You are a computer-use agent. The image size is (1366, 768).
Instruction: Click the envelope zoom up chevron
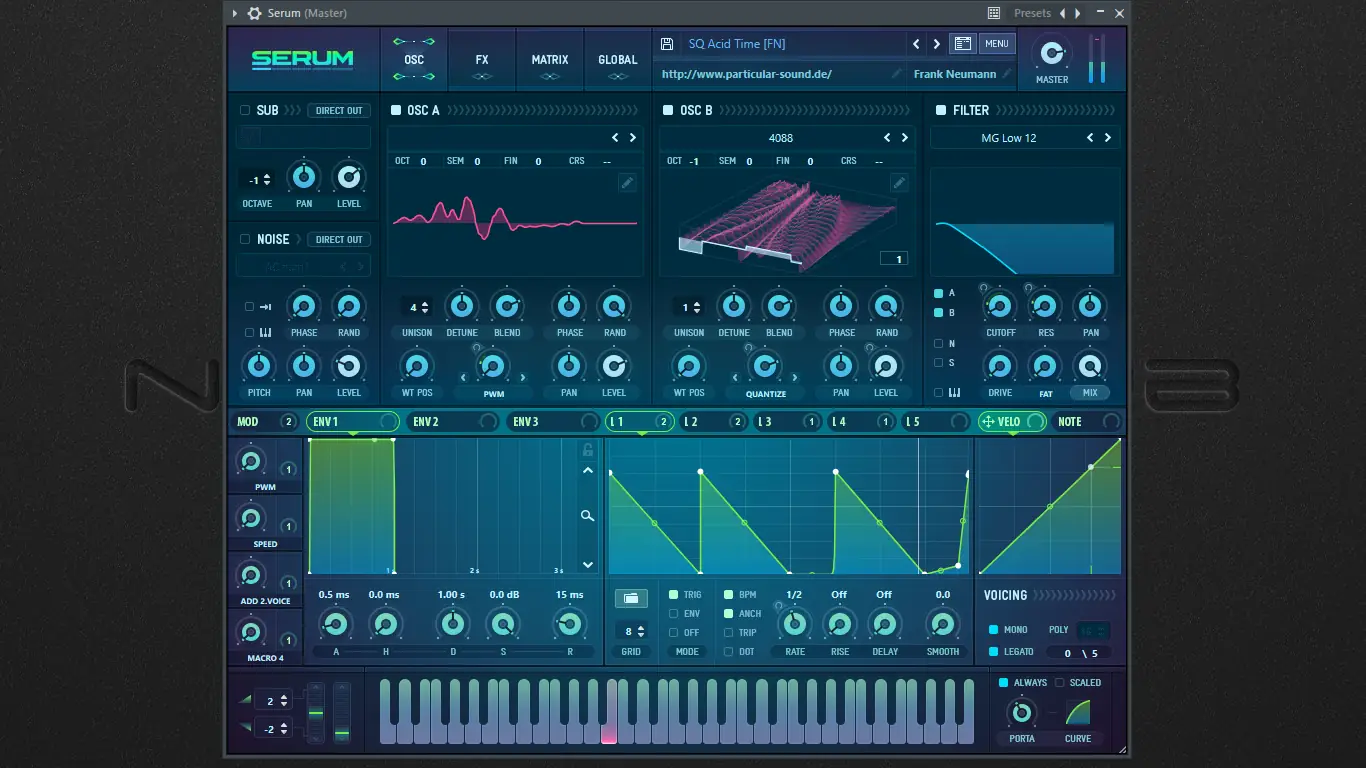pyautogui.click(x=588, y=471)
